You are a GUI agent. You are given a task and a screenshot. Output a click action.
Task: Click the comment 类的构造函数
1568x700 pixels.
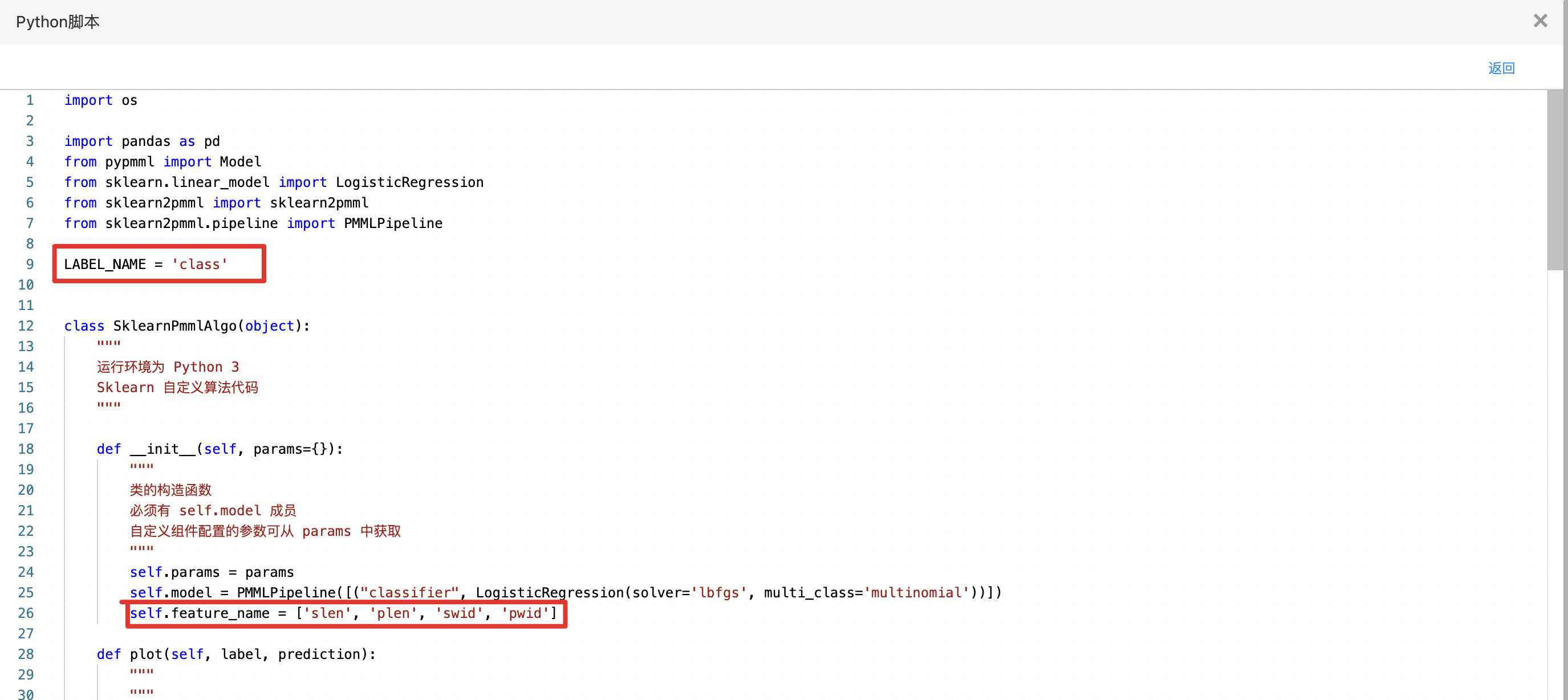[x=170, y=490]
